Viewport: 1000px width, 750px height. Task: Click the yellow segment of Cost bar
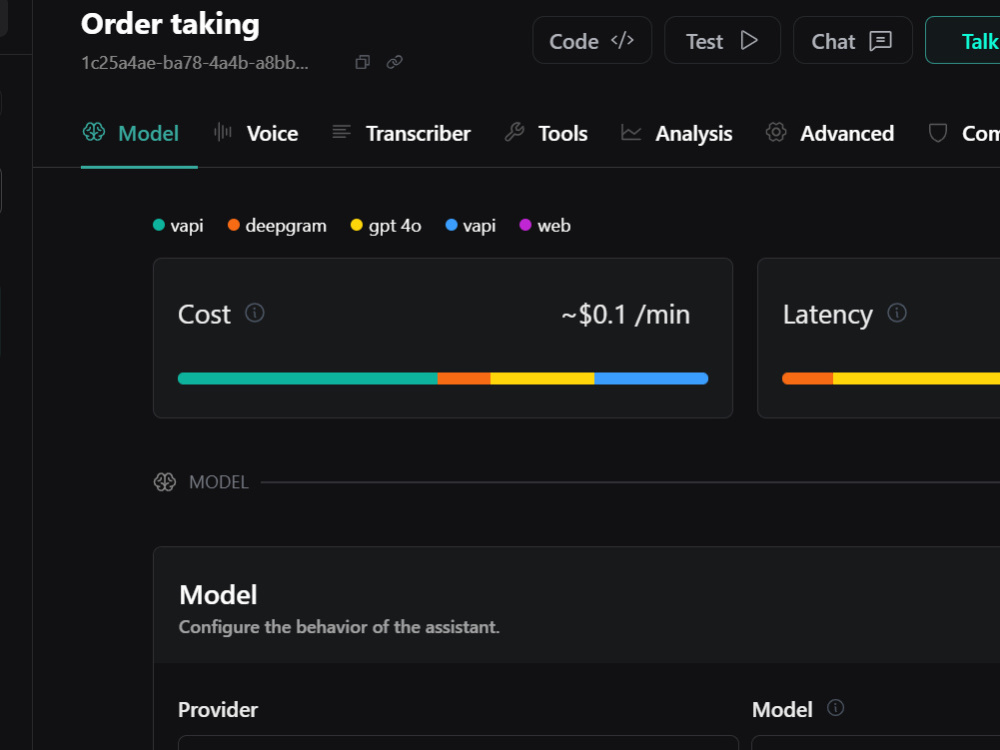(x=542, y=378)
